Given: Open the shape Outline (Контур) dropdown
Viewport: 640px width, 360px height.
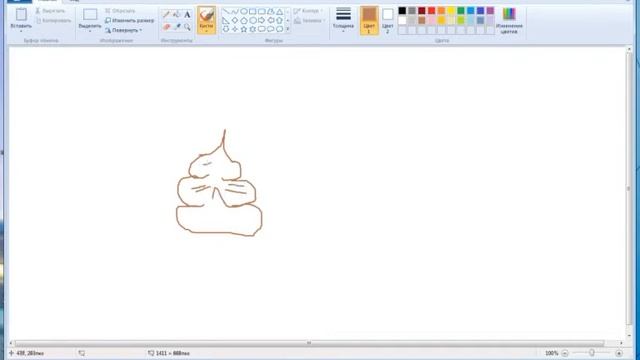Looking at the screenshot, I should [x=308, y=11].
